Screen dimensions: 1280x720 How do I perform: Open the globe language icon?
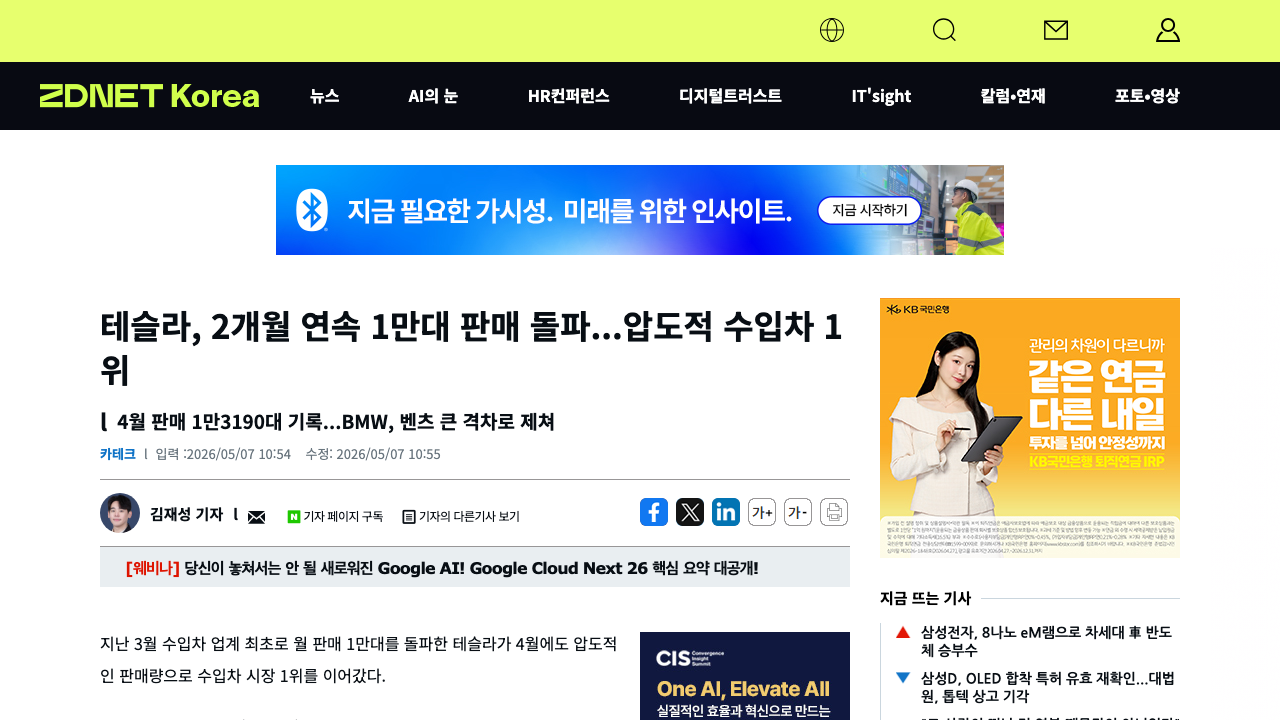point(832,30)
